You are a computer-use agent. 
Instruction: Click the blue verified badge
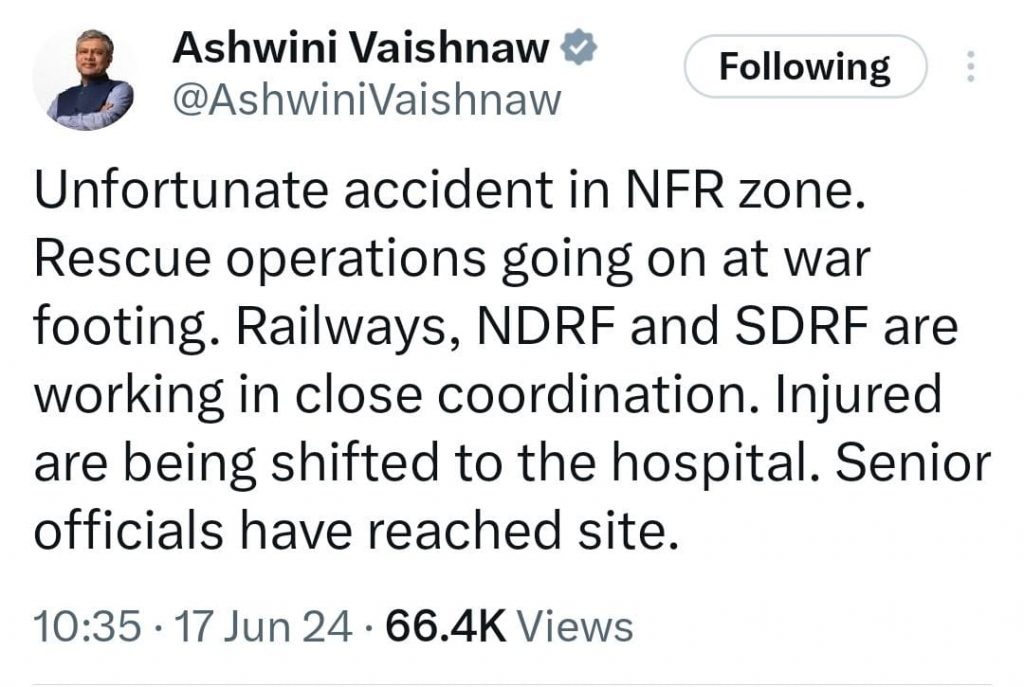tap(577, 47)
